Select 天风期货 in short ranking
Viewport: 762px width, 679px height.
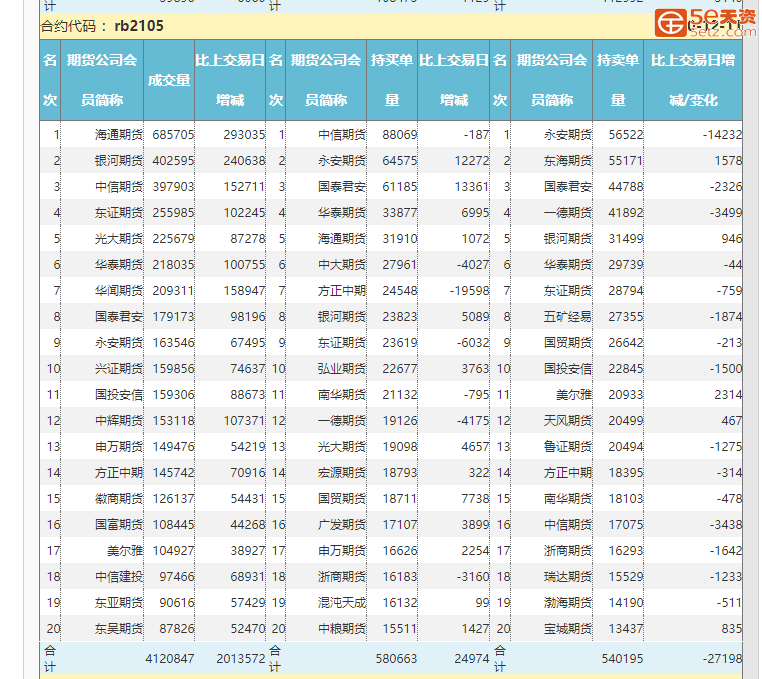[x=568, y=421]
